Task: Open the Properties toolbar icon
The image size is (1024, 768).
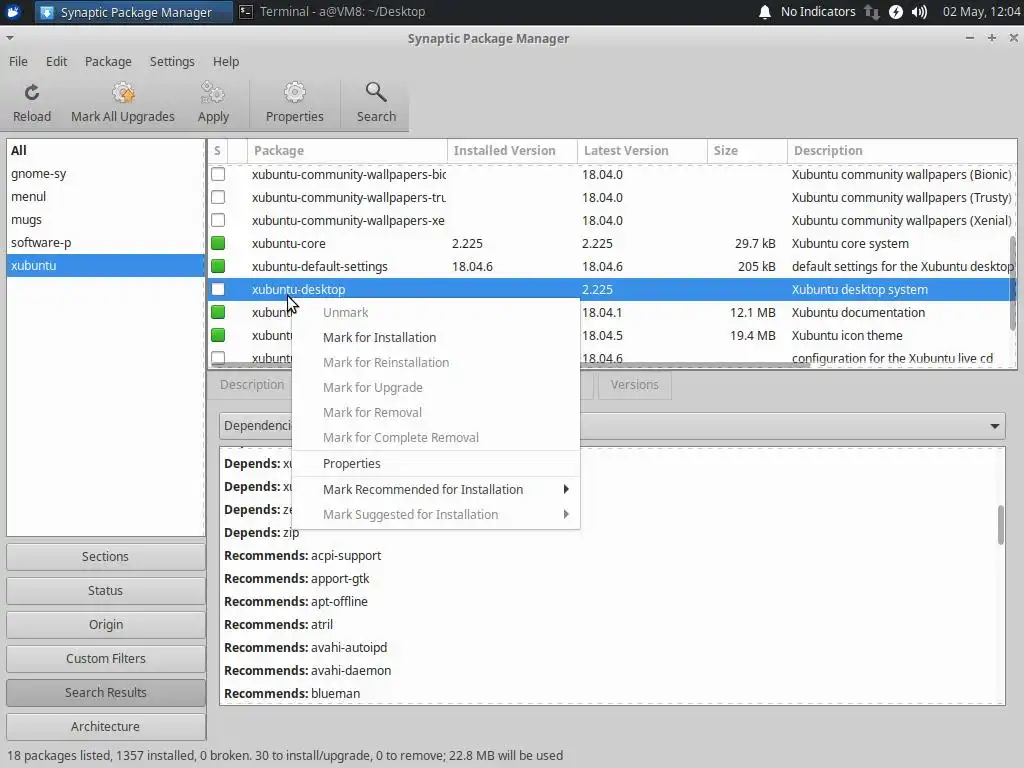Action: point(295,93)
